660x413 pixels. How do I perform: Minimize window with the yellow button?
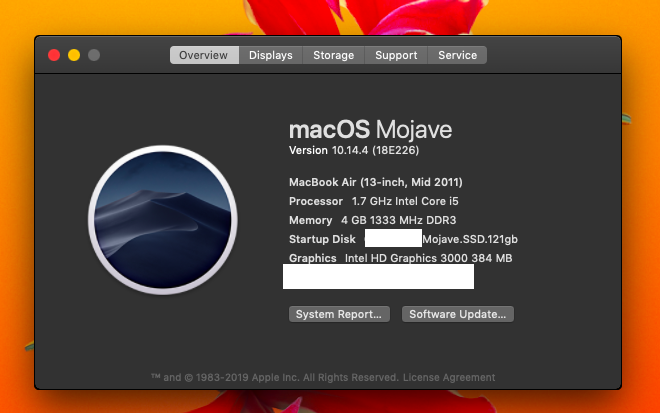(74, 55)
